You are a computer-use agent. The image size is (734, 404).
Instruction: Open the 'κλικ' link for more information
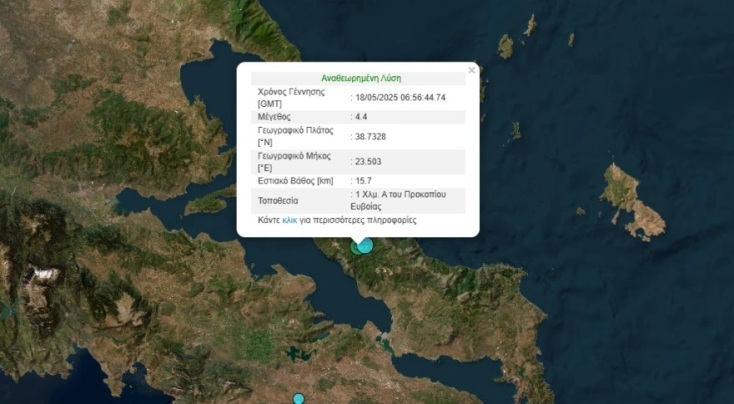[x=290, y=220]
